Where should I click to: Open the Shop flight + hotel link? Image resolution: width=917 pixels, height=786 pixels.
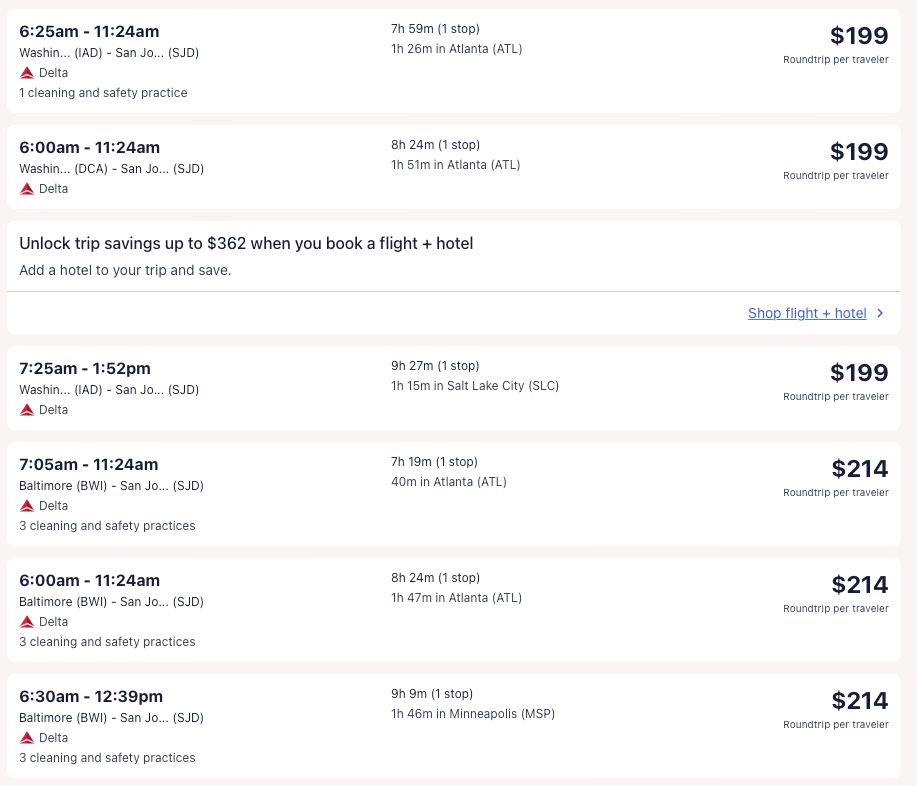807,313
